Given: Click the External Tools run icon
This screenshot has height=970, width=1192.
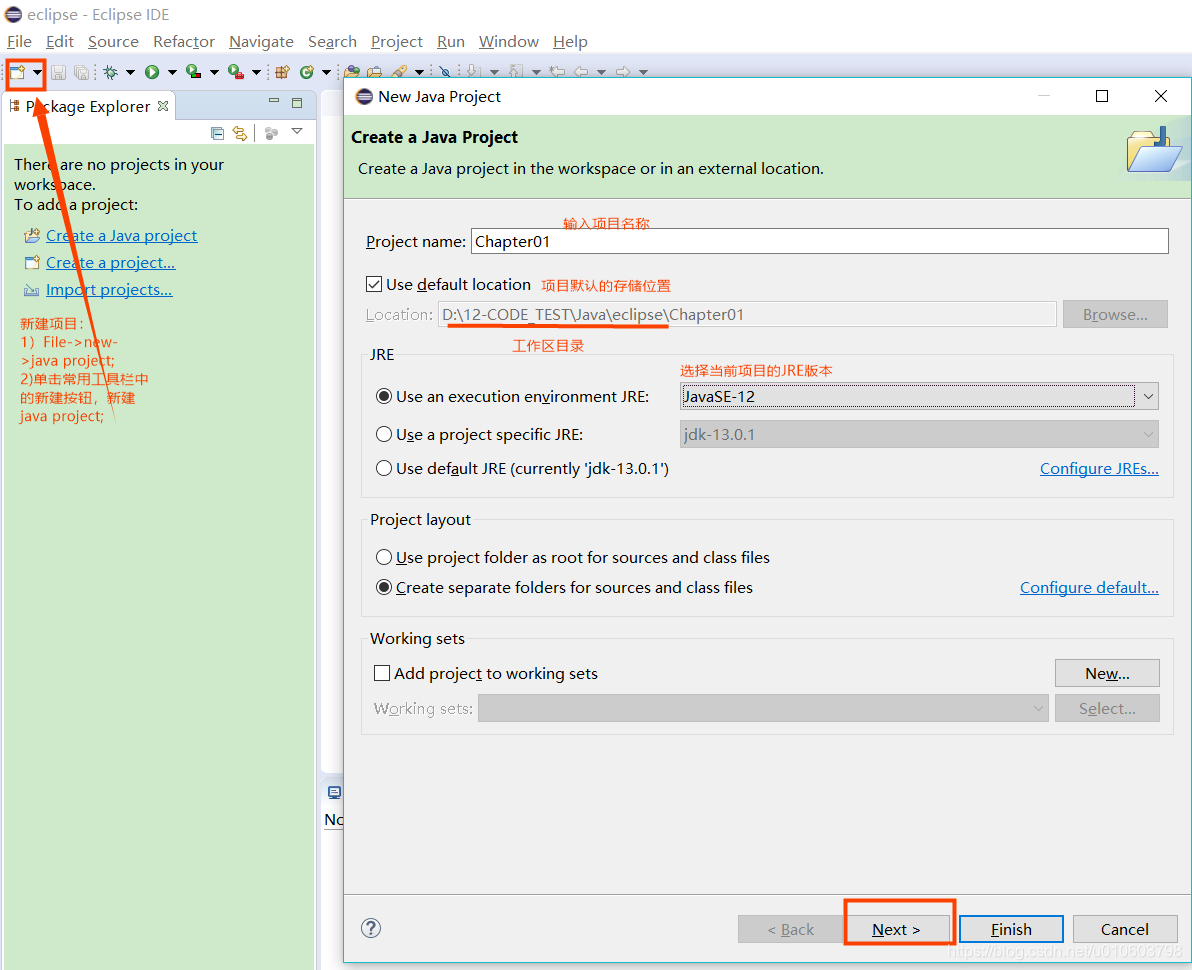Looking at the screenshot, I should click(236, 72).
